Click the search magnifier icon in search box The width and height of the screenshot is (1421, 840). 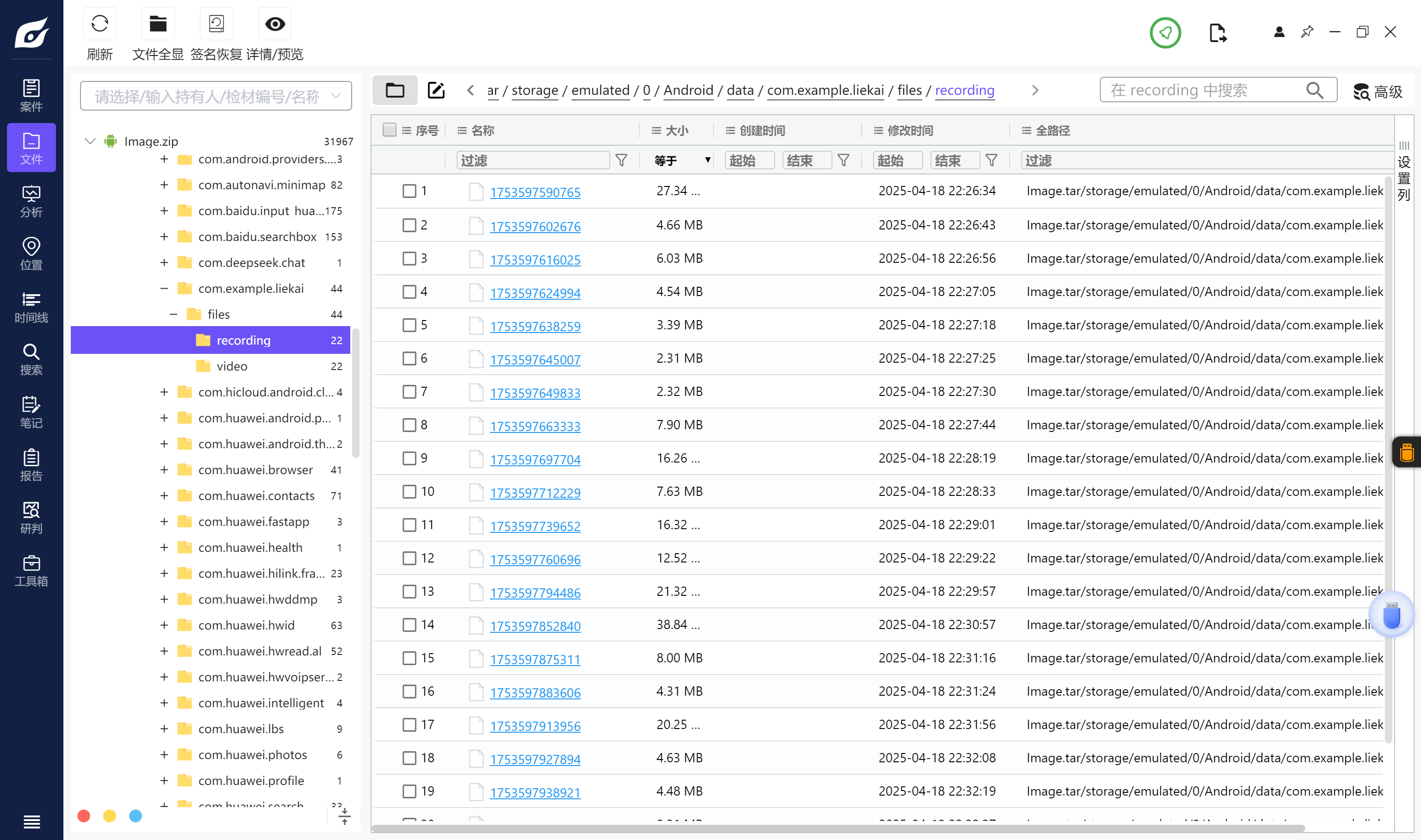point(1315,90)
